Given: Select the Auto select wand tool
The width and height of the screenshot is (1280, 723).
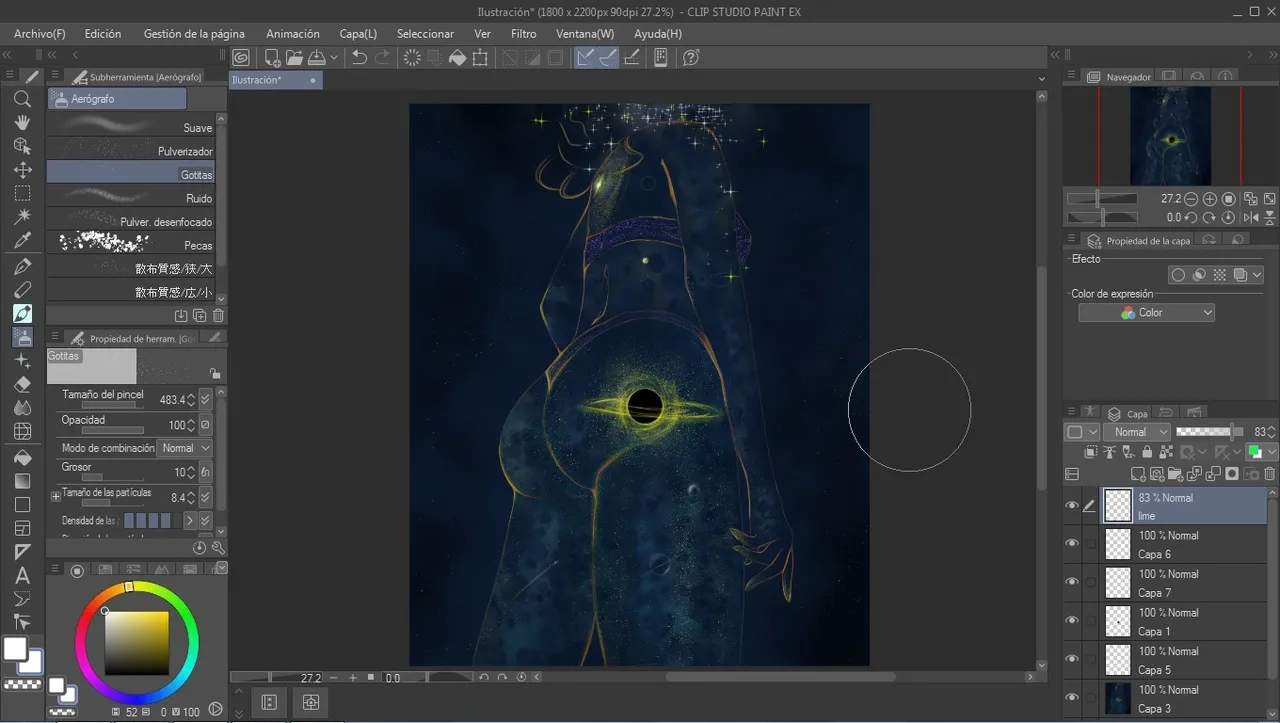Looking at the screenshot, I should (x=22, y=217).
